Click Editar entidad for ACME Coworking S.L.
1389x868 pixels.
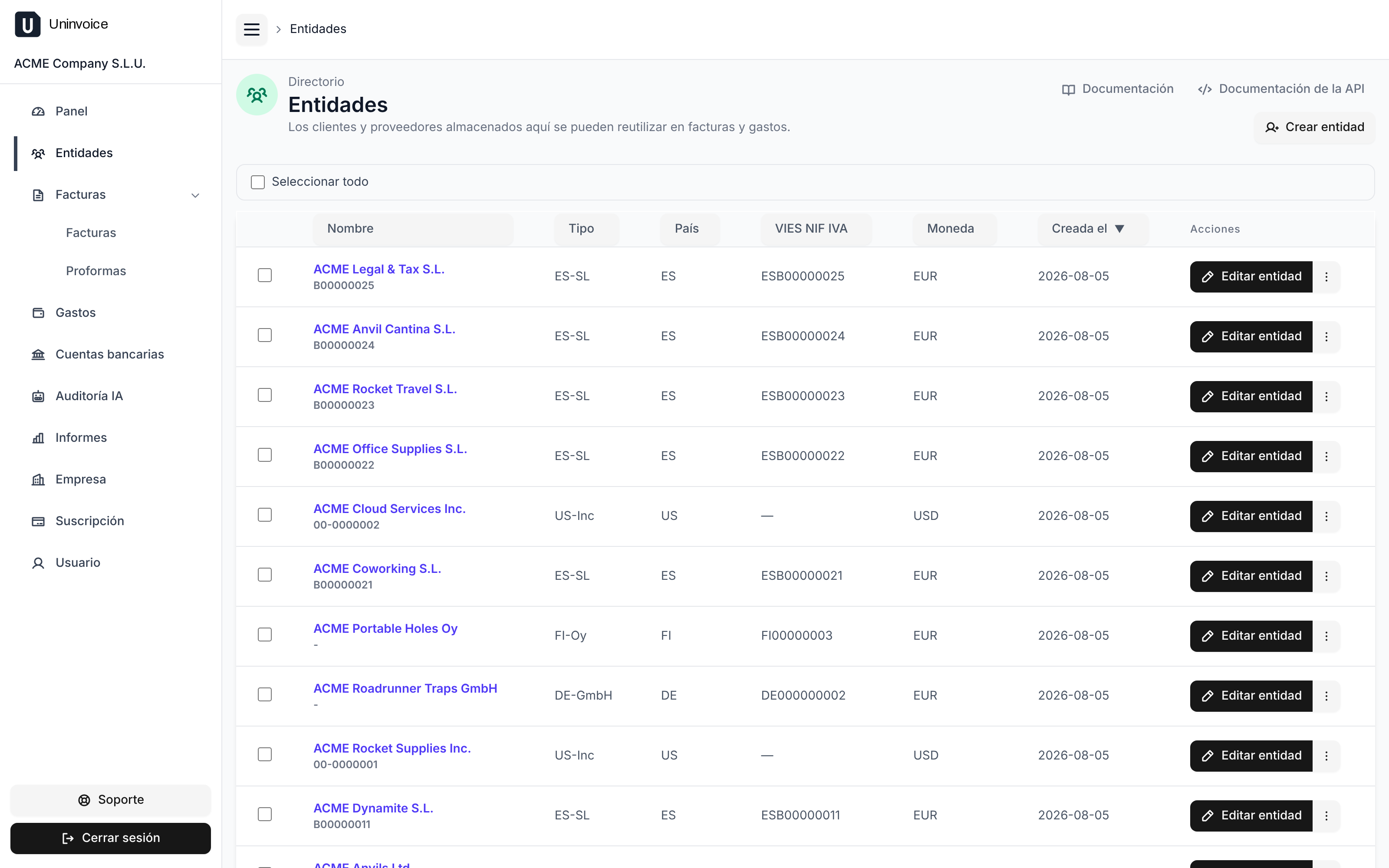click(x=1251, y=576)
